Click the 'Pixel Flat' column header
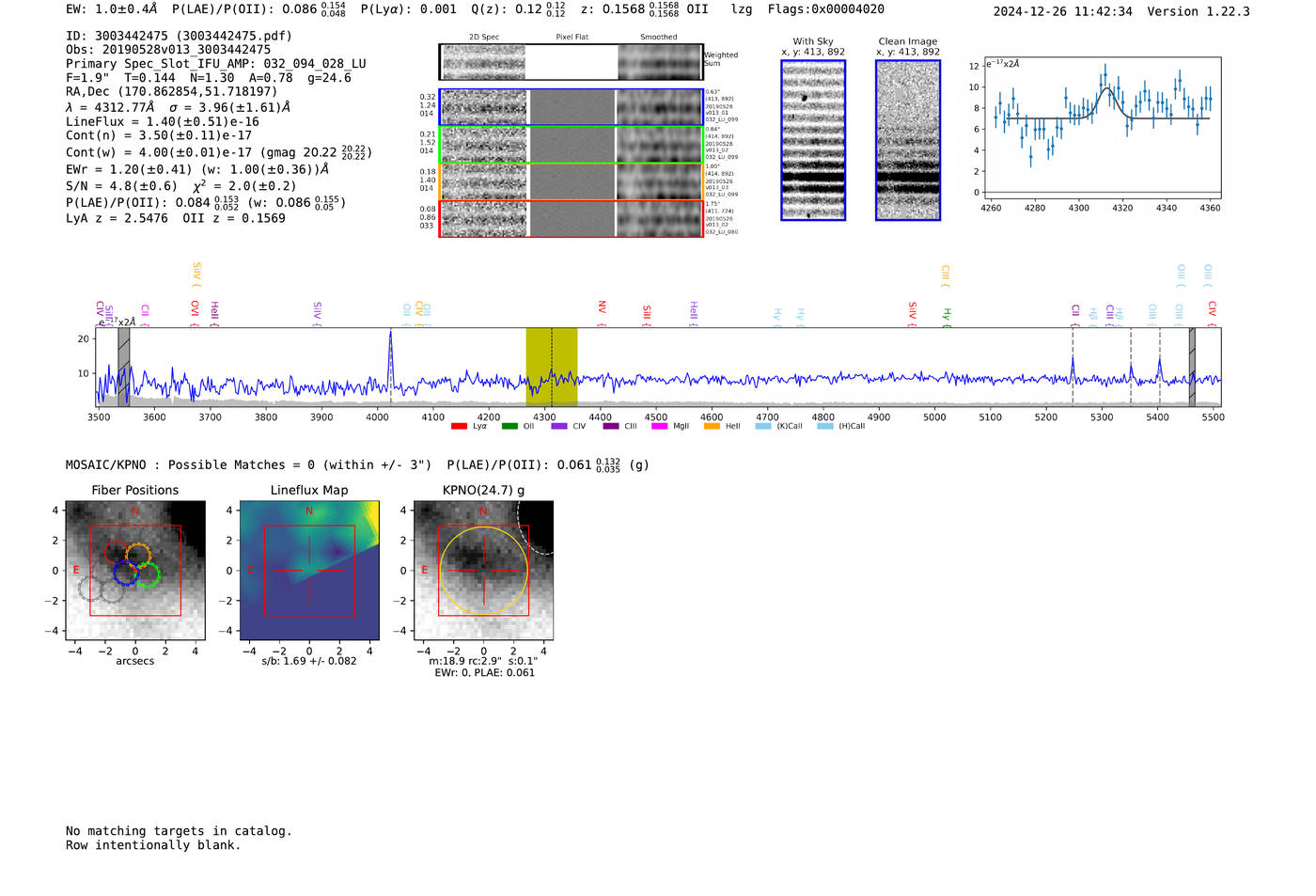The height and width of the screenshot is (896, 1316). pos(572,38)
